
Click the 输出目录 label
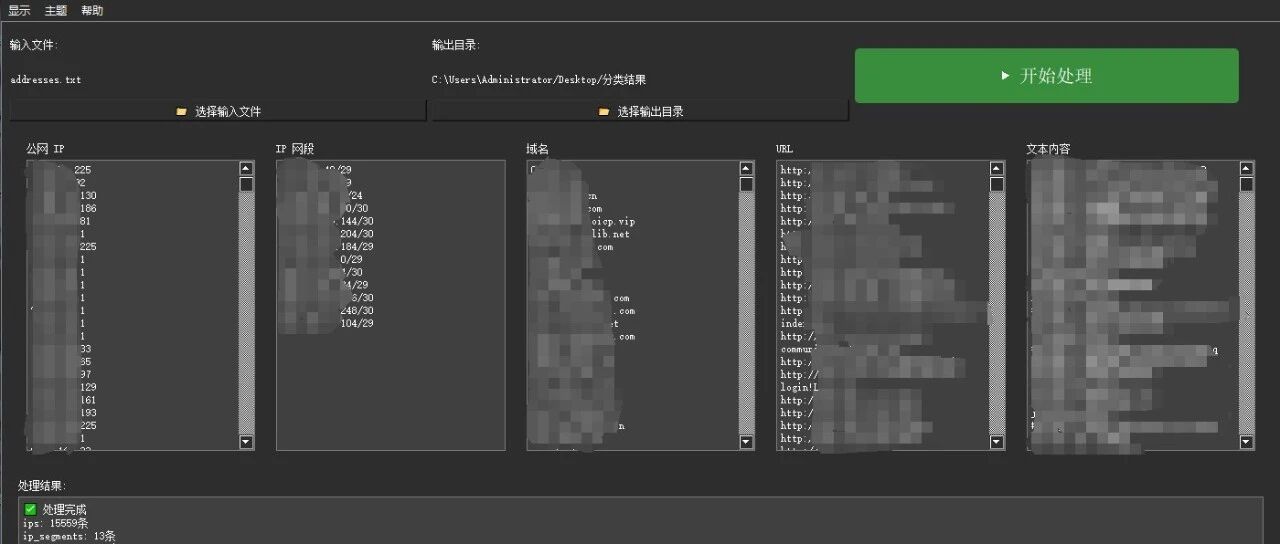[456, 45]
